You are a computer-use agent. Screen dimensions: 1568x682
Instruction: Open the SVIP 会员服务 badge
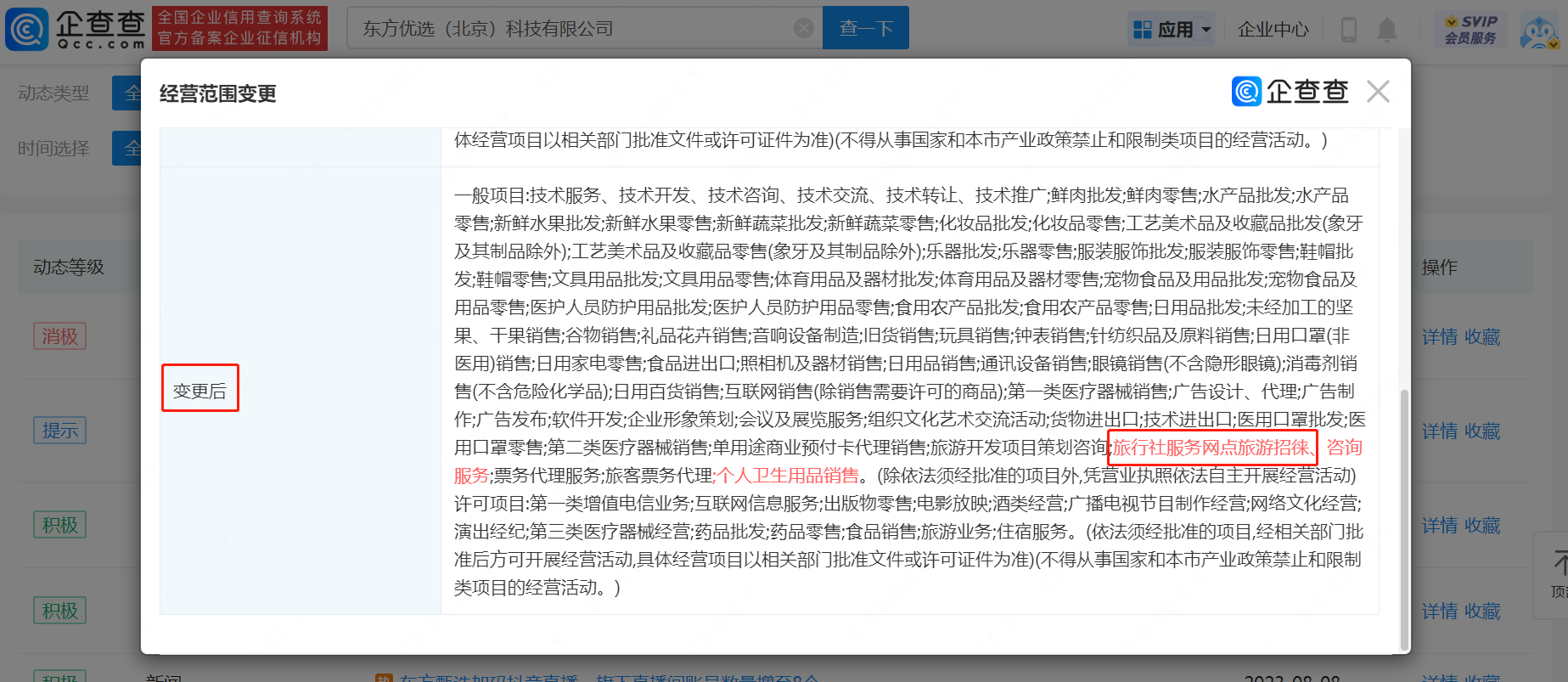[x=1471, y=30]
